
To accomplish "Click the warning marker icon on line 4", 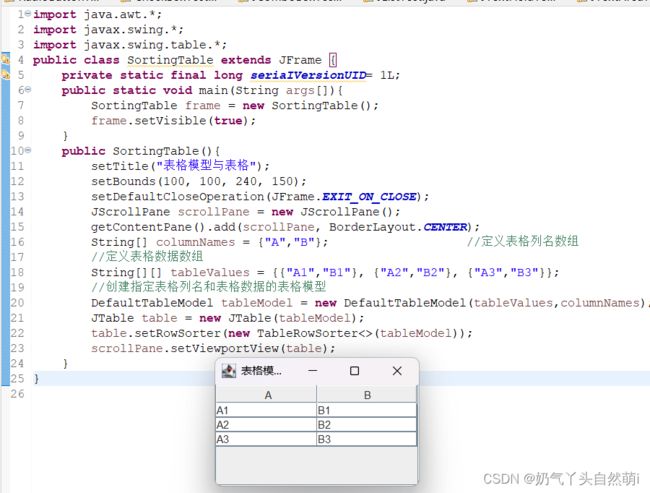I will click(x=5, y=59).
